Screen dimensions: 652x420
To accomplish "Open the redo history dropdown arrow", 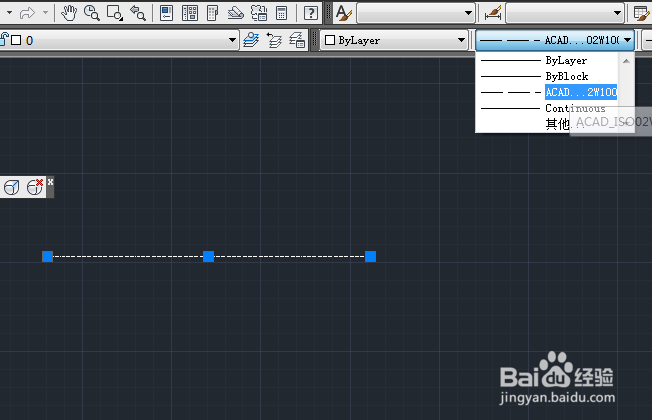I will (x=45, y=13).
